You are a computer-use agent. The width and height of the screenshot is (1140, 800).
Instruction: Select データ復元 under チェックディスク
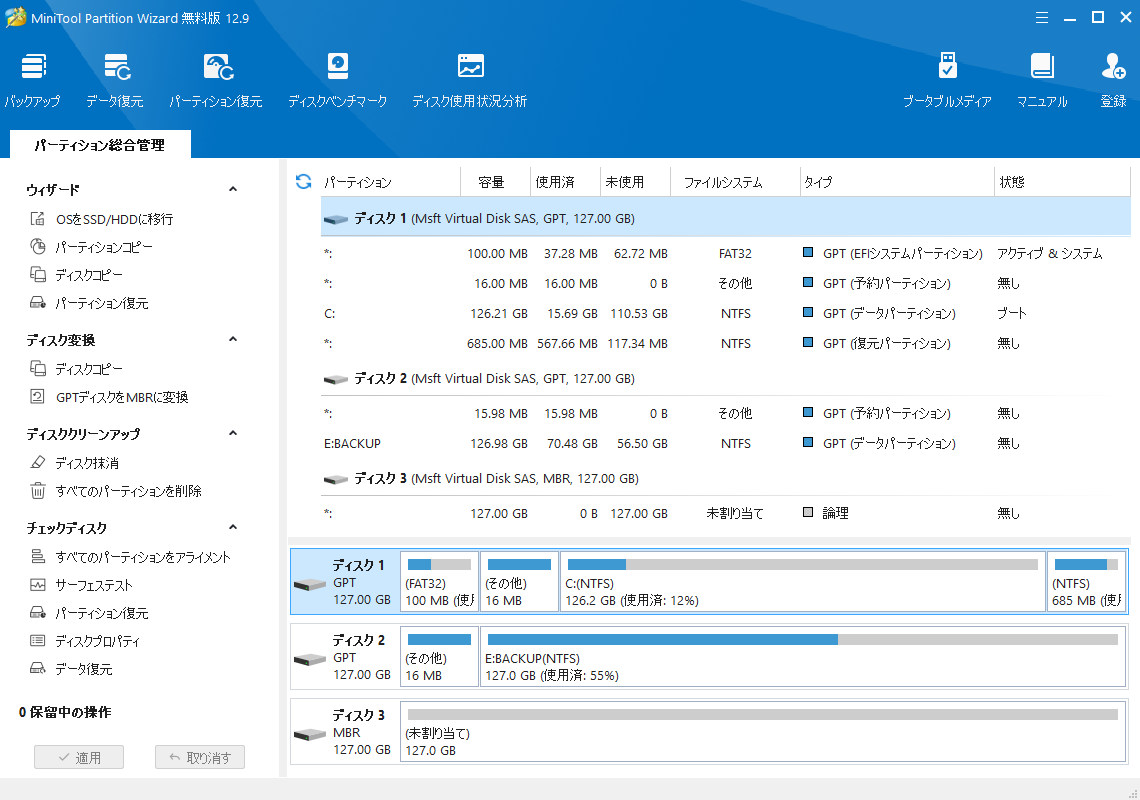pyautogui.click(x=71, y=669)
